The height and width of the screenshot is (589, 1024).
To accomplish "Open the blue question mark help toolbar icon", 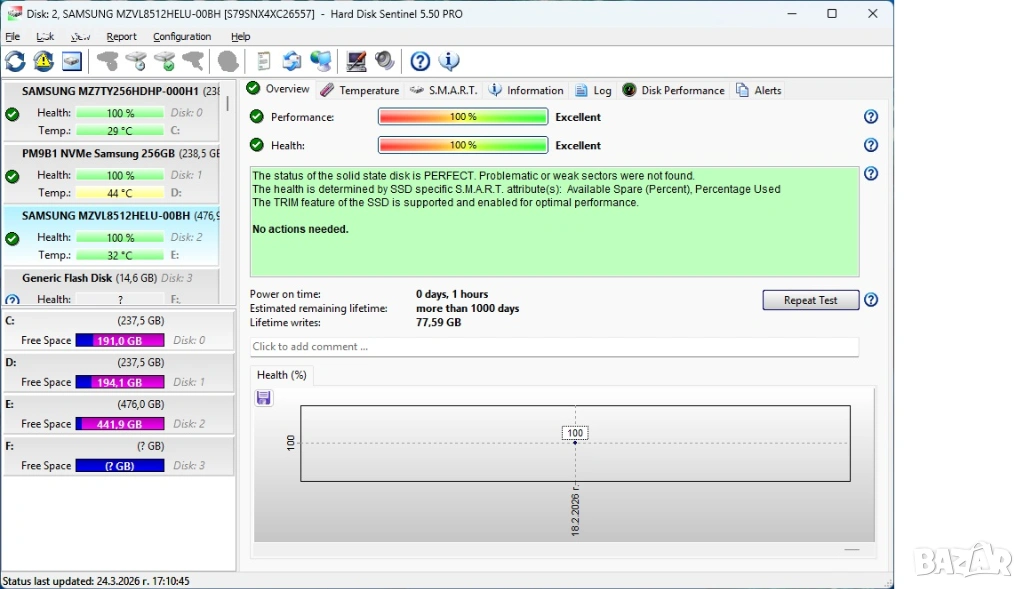I will tap(420, 62).
